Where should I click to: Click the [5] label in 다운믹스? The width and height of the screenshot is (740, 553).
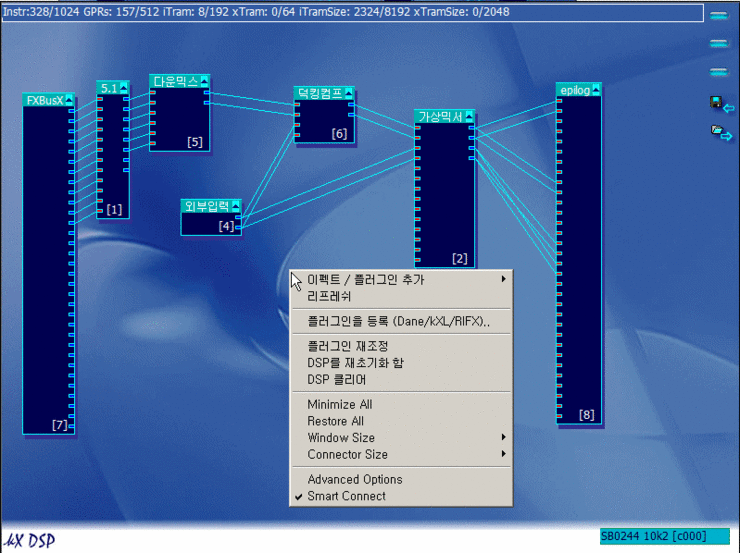195,142
